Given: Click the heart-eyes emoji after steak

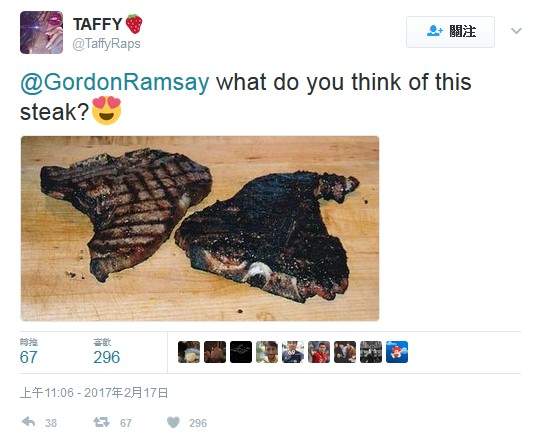Looking at the screenshot, I should (107, 111).
